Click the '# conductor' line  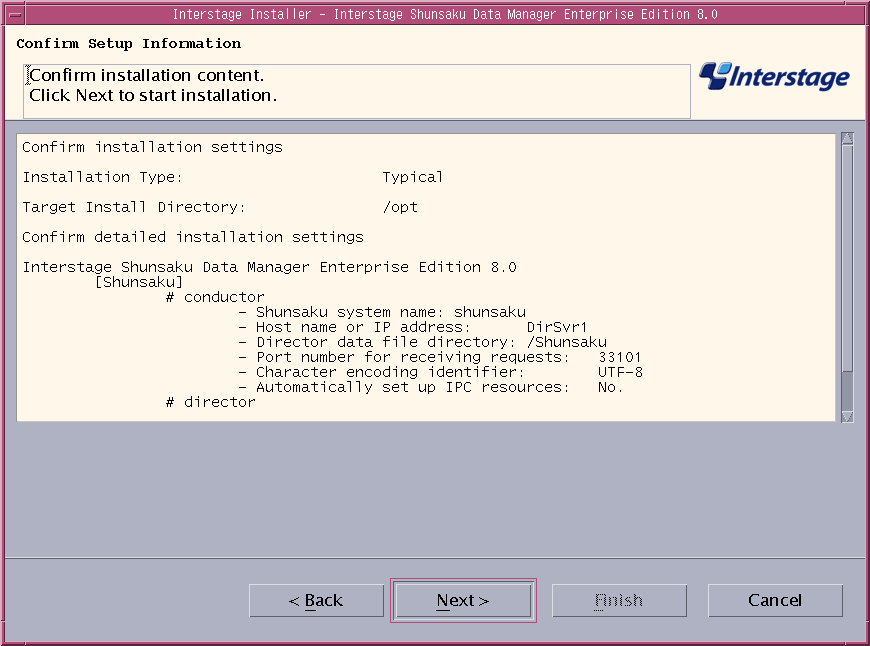215,297
